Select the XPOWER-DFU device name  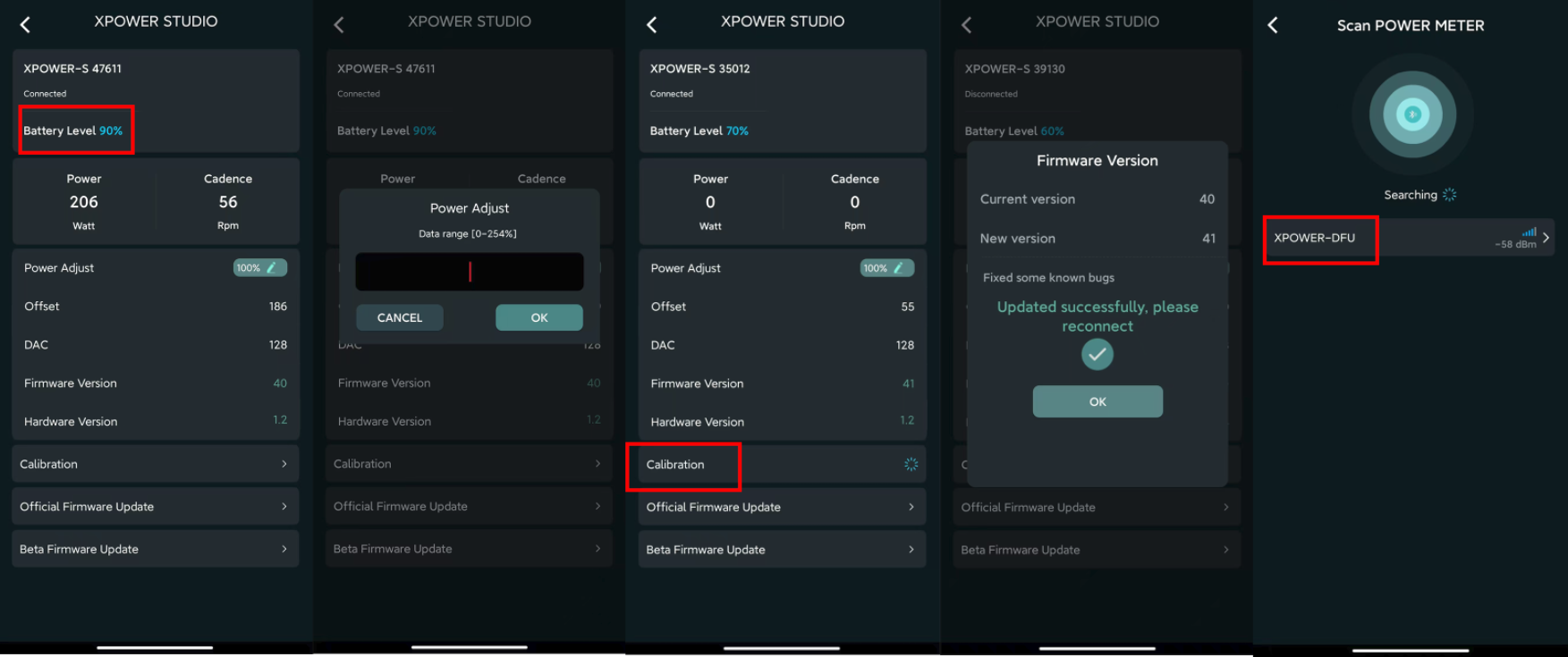coord(1314,238)
